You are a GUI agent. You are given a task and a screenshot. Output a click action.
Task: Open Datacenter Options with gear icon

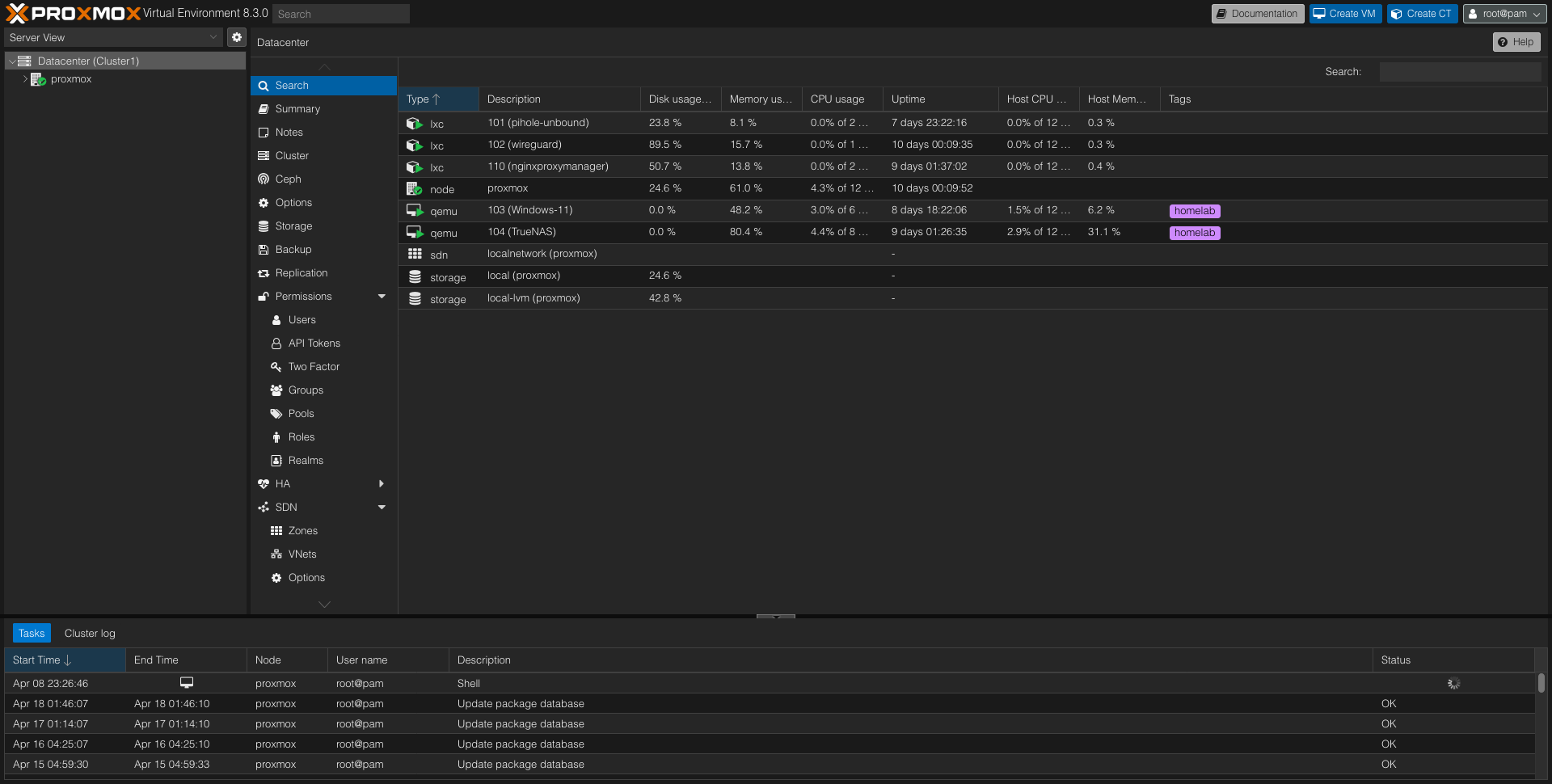pyautogui.click(x=323, y=202)
